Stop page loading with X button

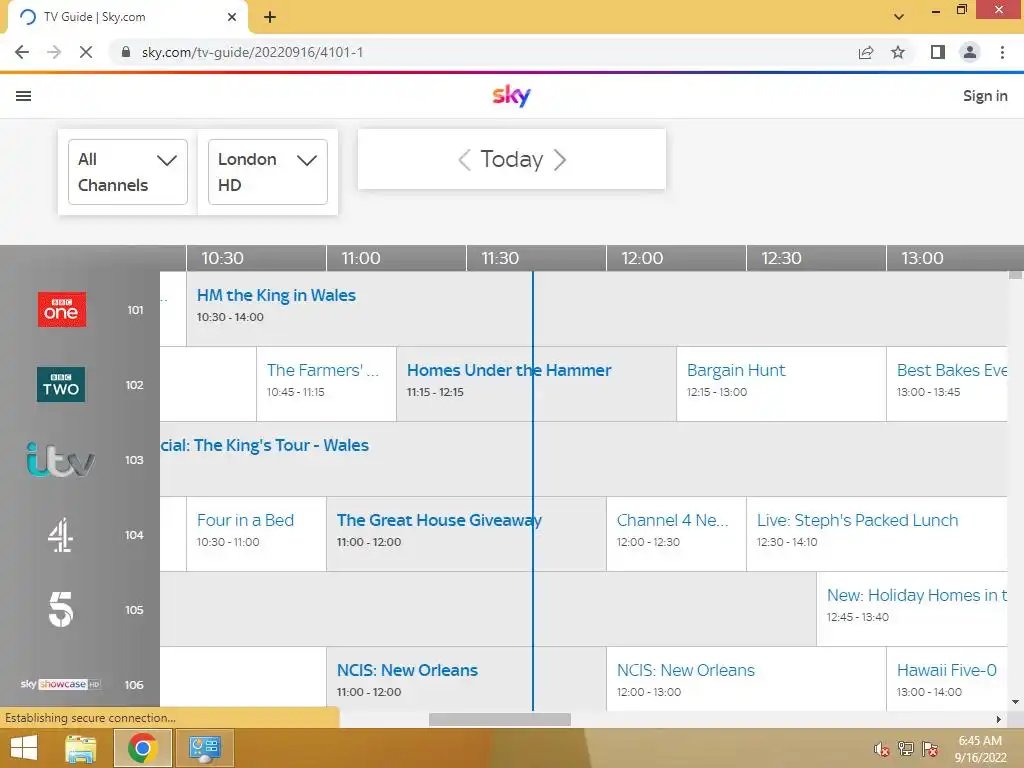[x=86, y=52]
